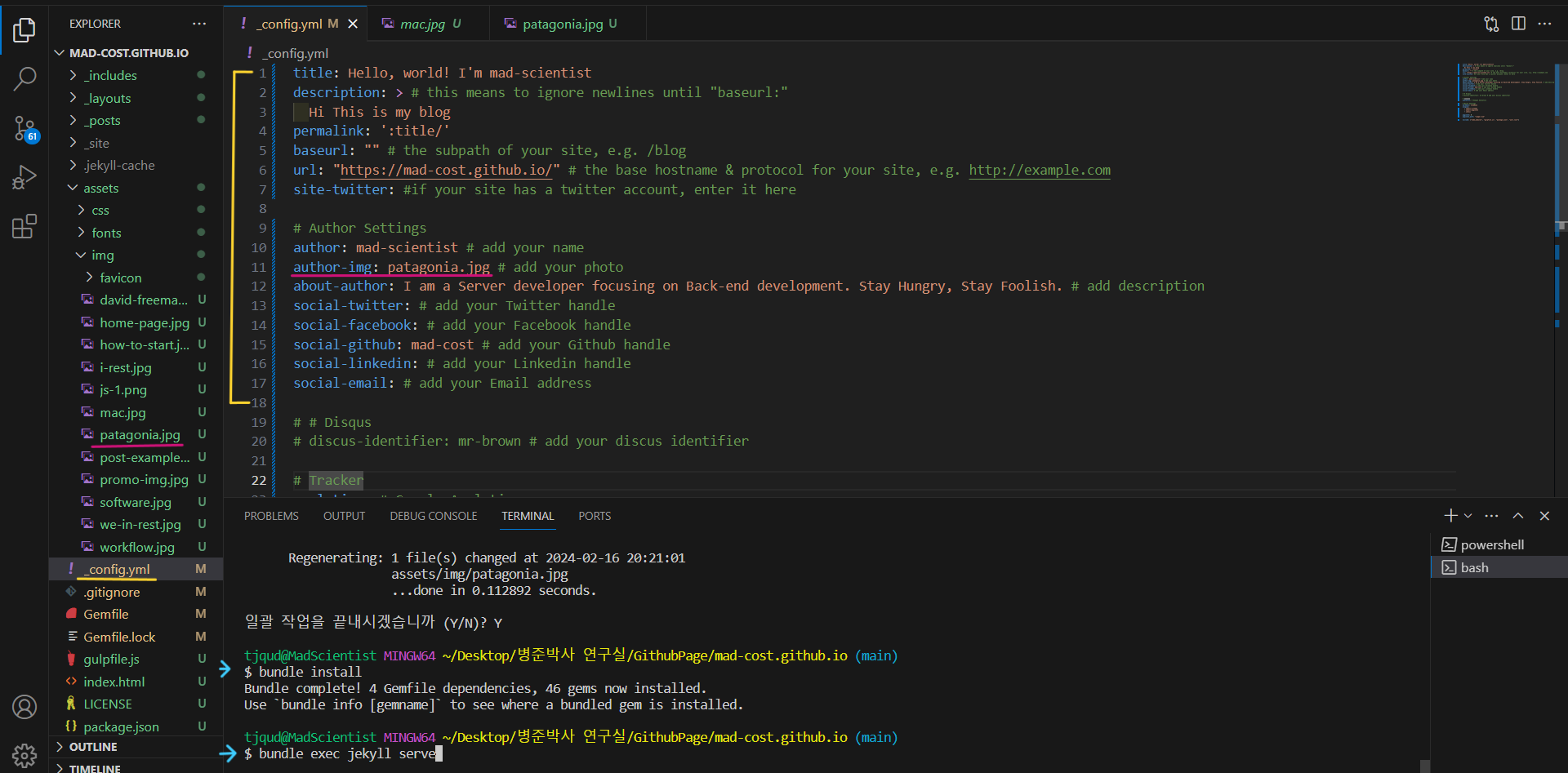Viewport: 1568px width, 773px height.
Task: Open the Source Control view with 61 changes
Action: click(x=24, y=128)
